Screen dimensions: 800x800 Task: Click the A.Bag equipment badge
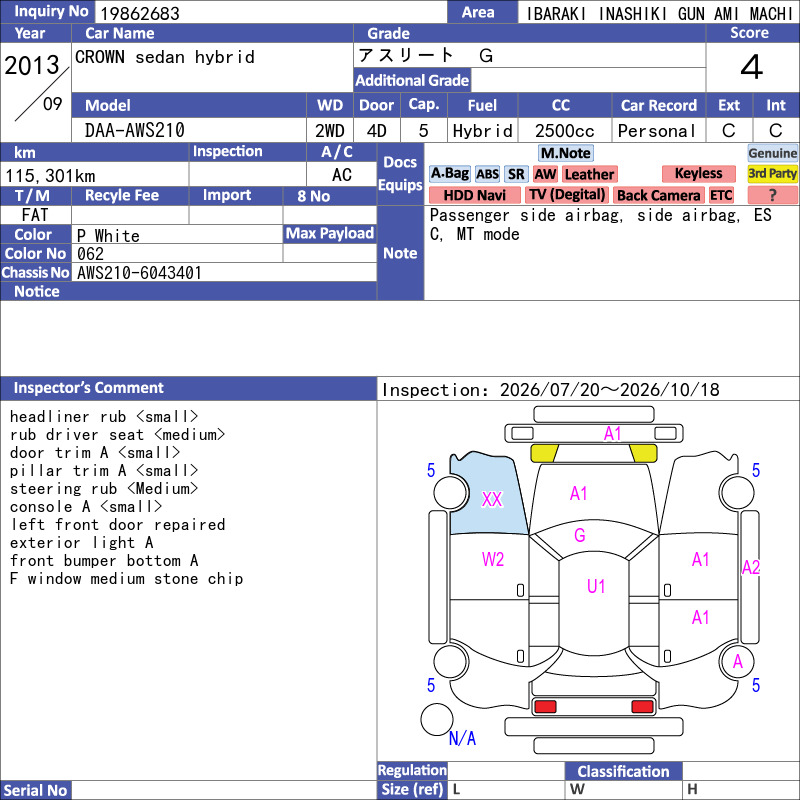(x=449, y=174)
